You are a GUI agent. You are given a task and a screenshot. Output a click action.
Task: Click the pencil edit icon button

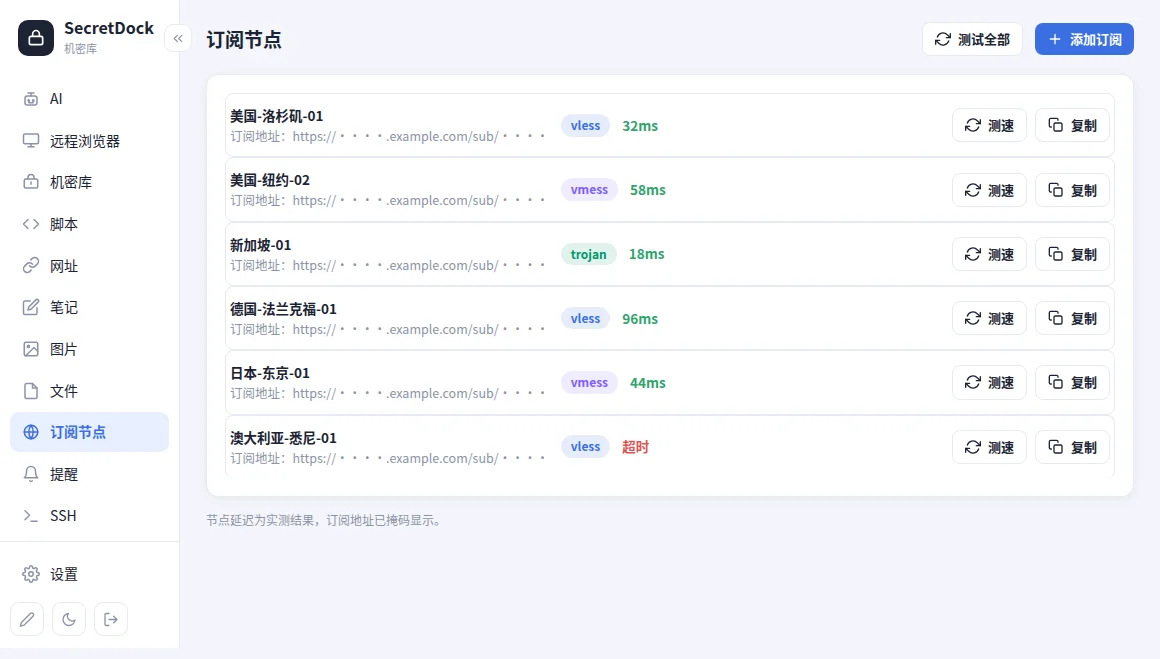coord(27,619)
